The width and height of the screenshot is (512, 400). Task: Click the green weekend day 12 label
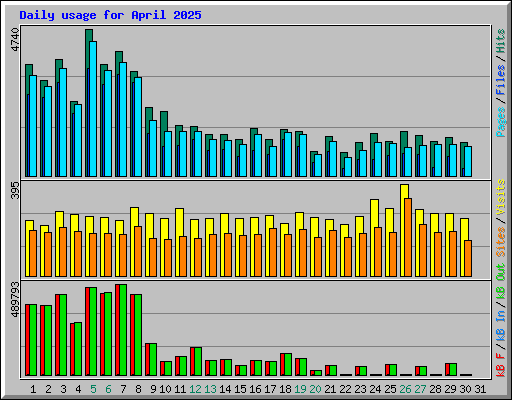[x=195, y=389]
